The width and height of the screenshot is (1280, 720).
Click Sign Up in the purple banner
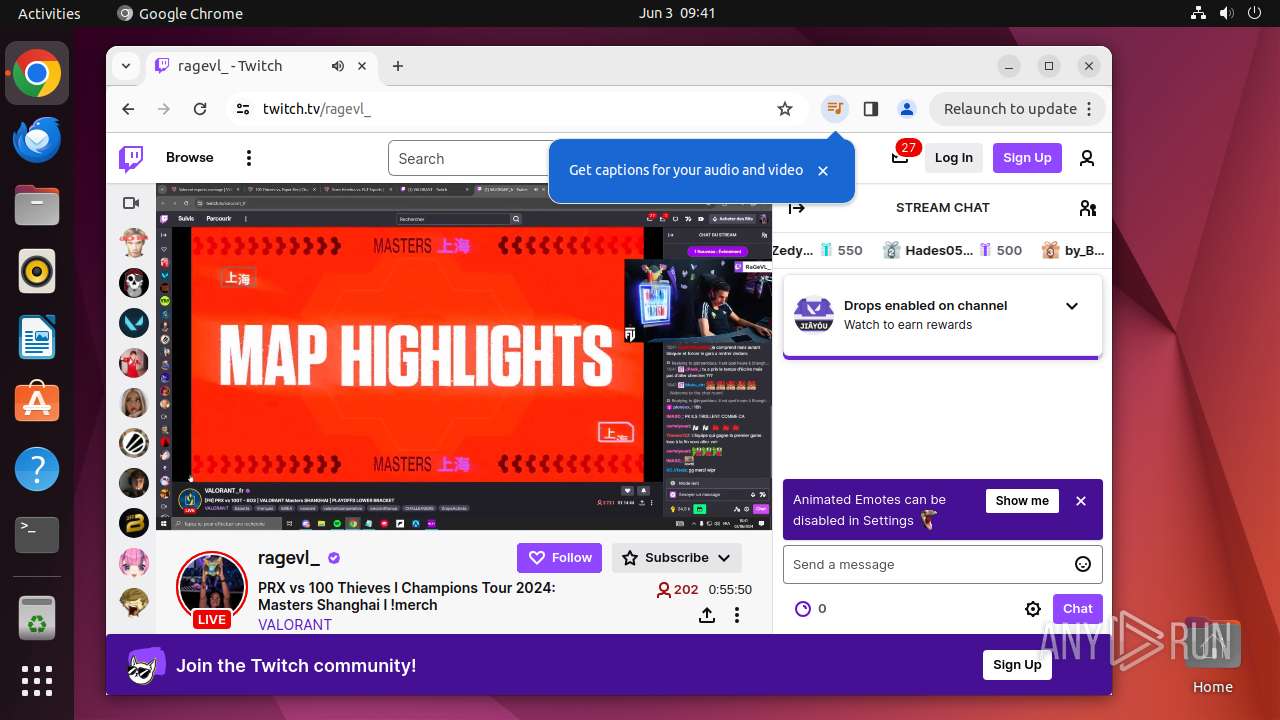click(x=1017, y=665)
